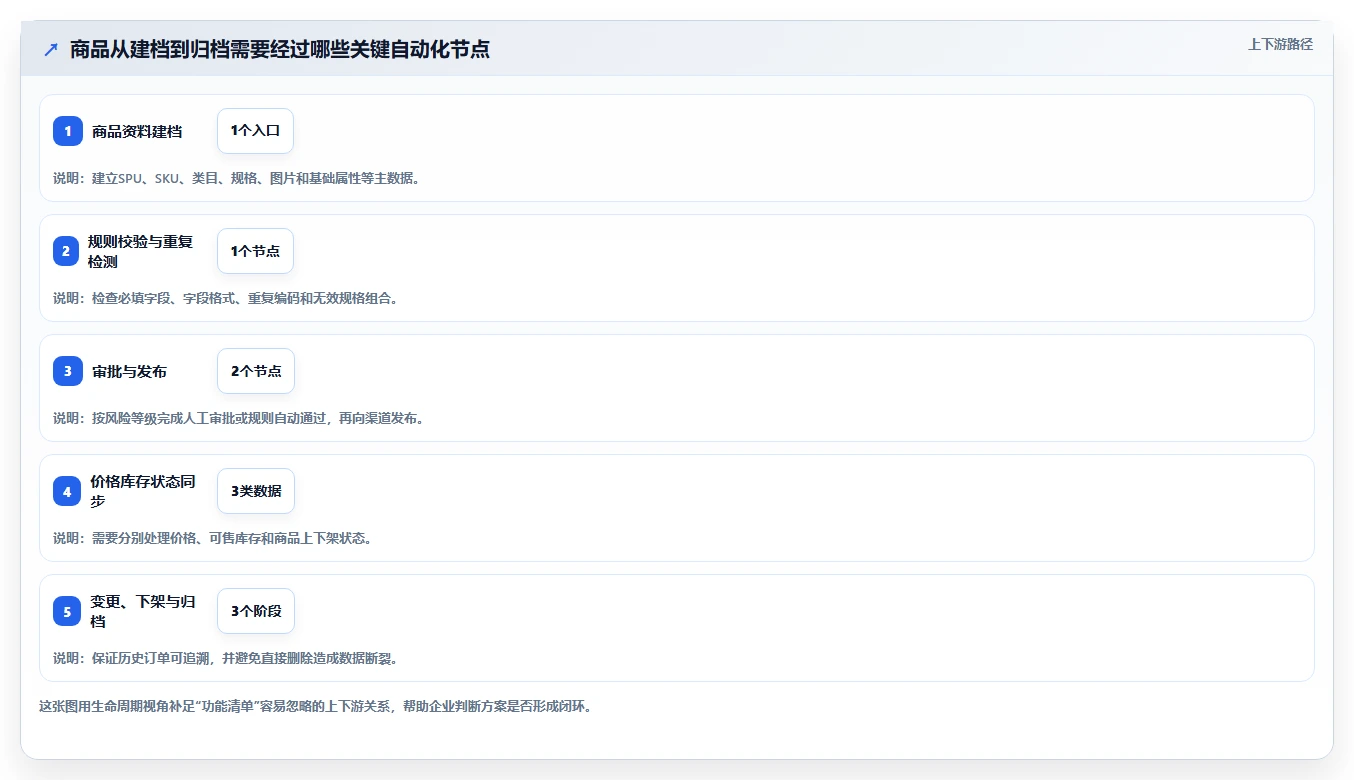Click the description about 保证历史订单可追溯
This screenshot has height=780, width=1354.
click(x=226, y=658)
